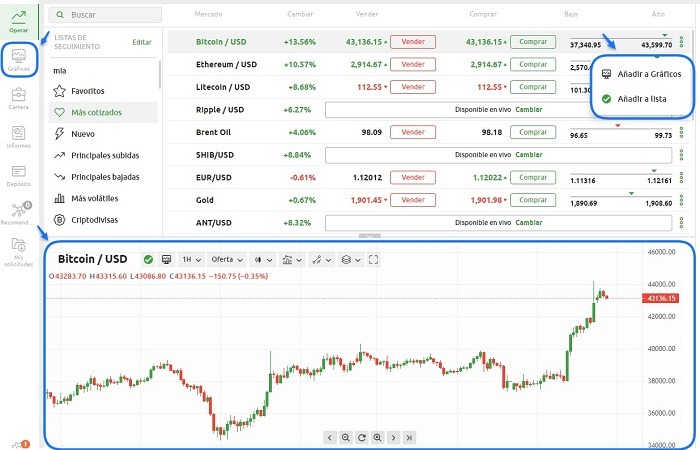The height and width of the screenshot is (450, 700).
Task: Click the red 43136.15 price label on chart axis
Action: 660,298
